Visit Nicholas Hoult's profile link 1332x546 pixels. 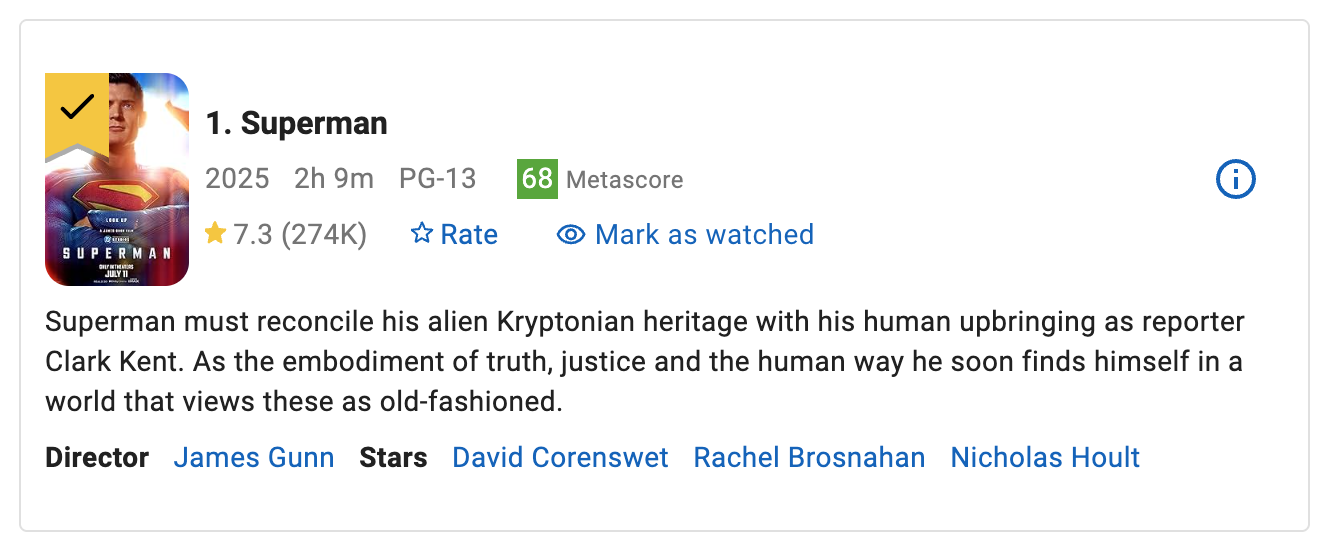1045,458
